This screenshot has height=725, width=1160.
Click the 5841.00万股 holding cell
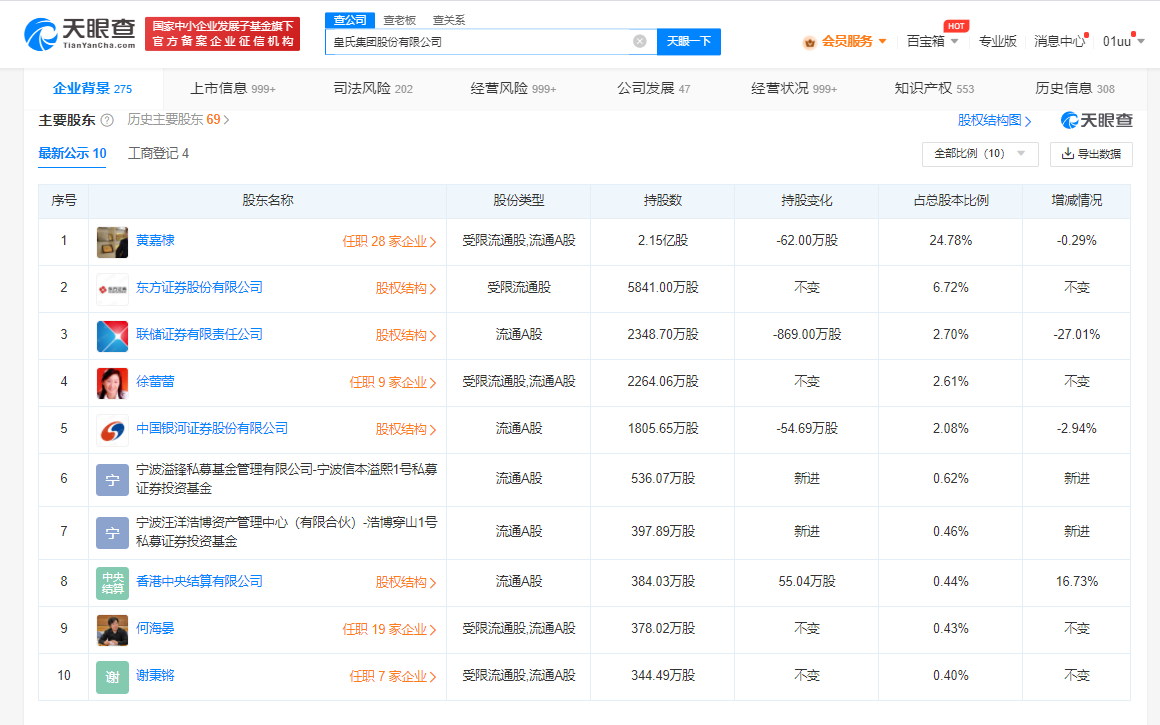coord(663,288)
